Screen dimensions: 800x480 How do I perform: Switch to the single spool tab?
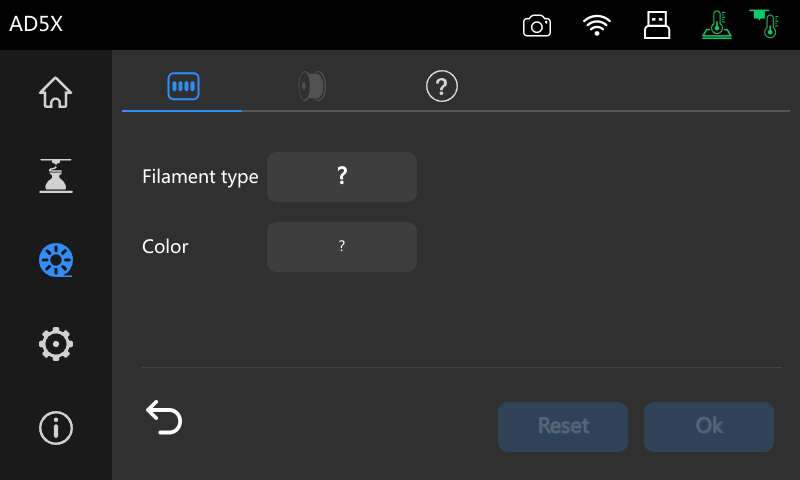pyautogui.click(x=312, y=86)
